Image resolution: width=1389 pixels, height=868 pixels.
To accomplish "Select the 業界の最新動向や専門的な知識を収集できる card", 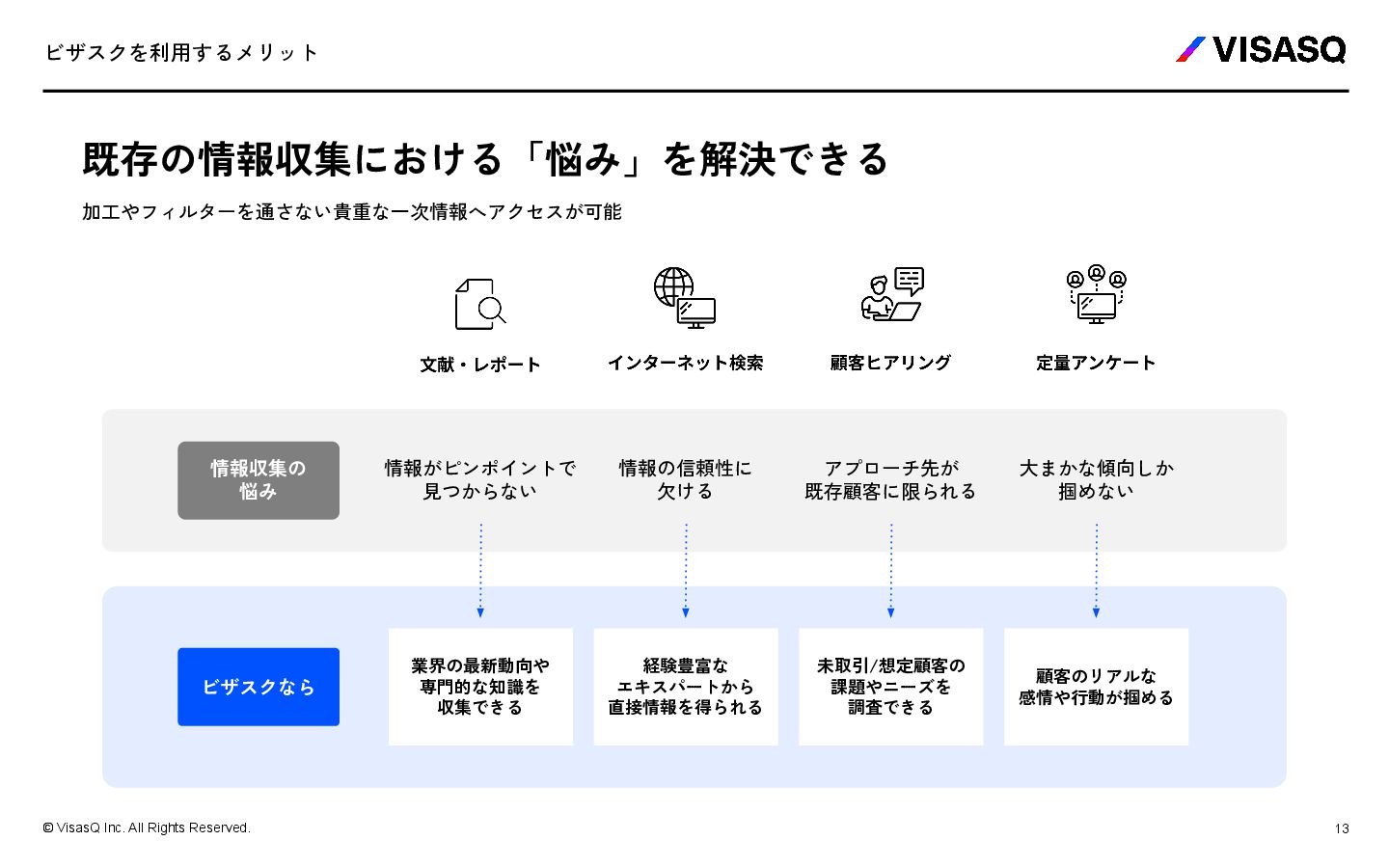I will pos(480,687).
